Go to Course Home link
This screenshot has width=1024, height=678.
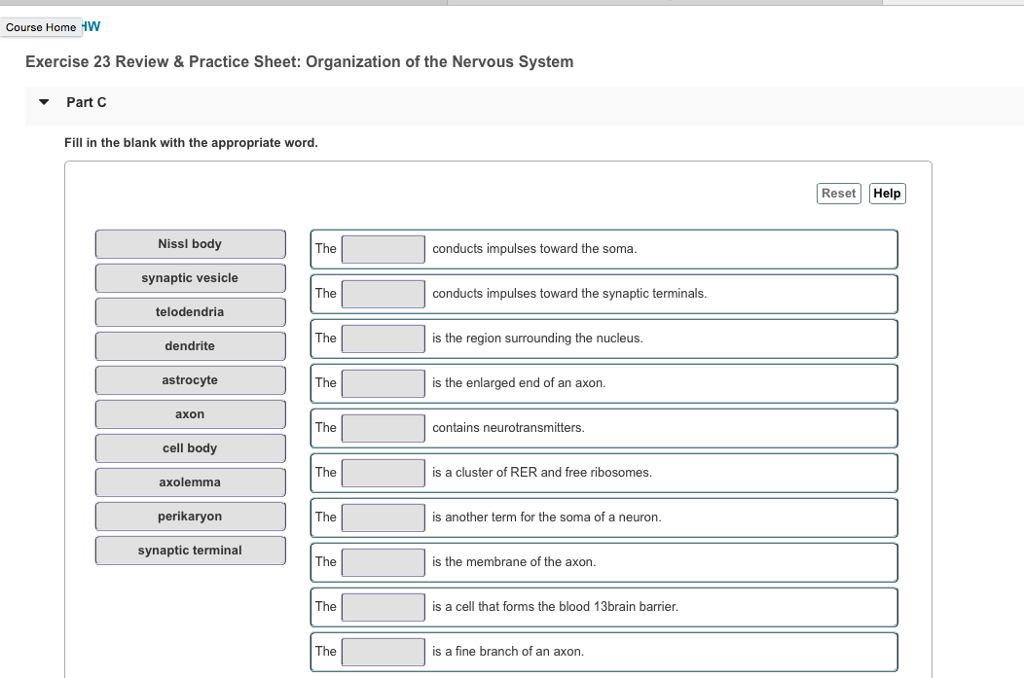(41, 27)
